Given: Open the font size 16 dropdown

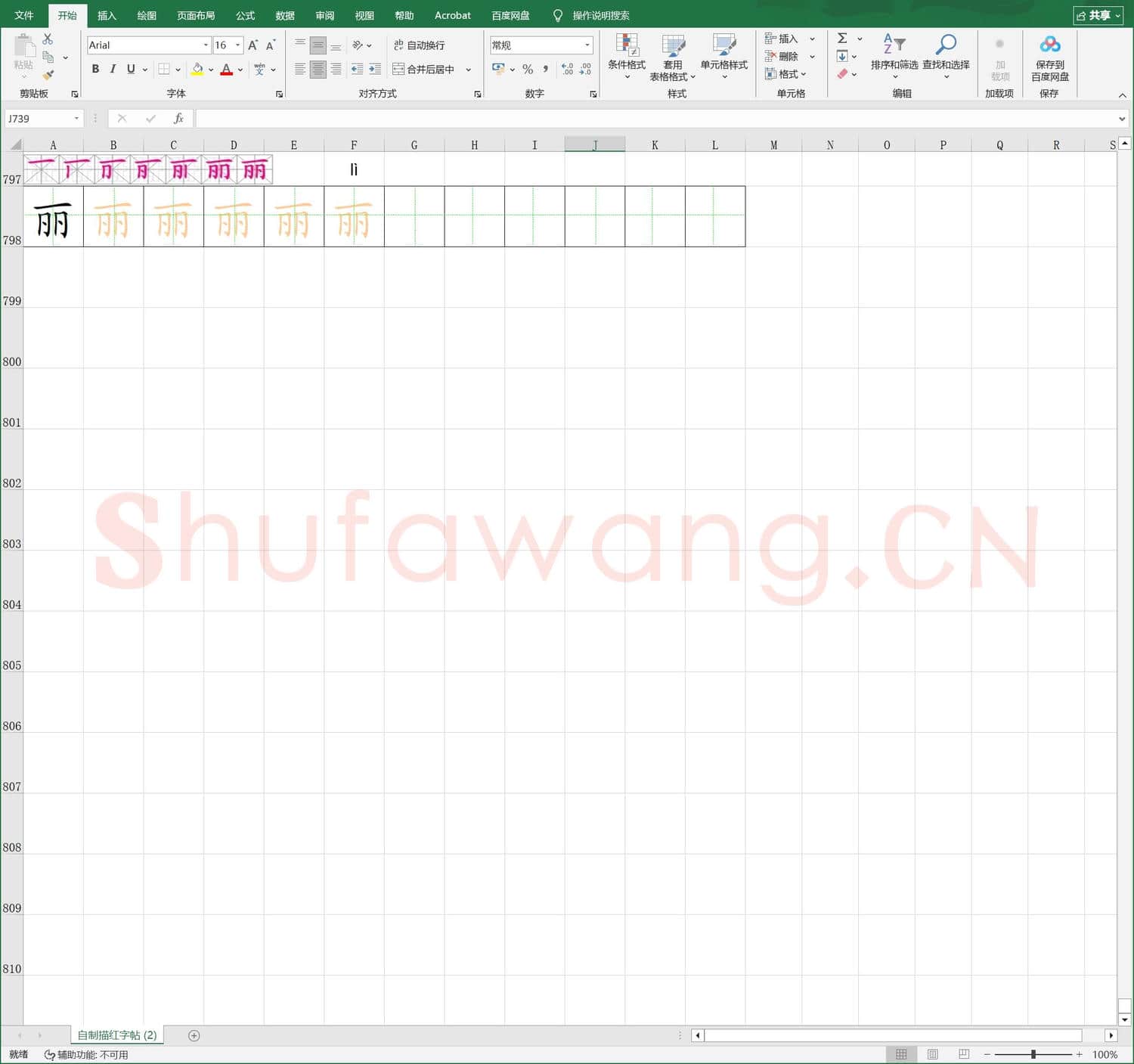Looking at the screenshot, I should point(238,45).
